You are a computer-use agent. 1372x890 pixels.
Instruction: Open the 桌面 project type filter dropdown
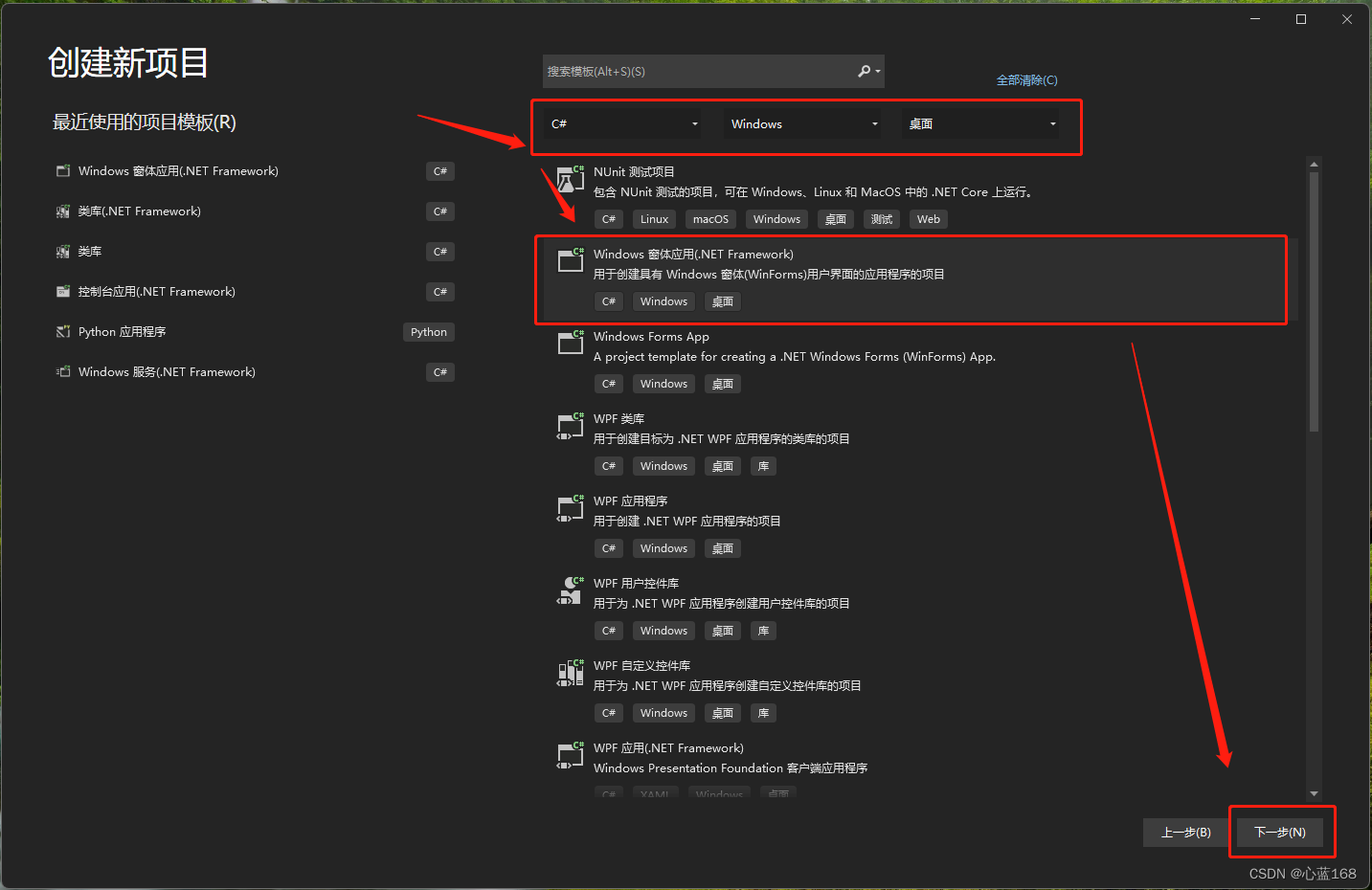[x=980, y=123]
